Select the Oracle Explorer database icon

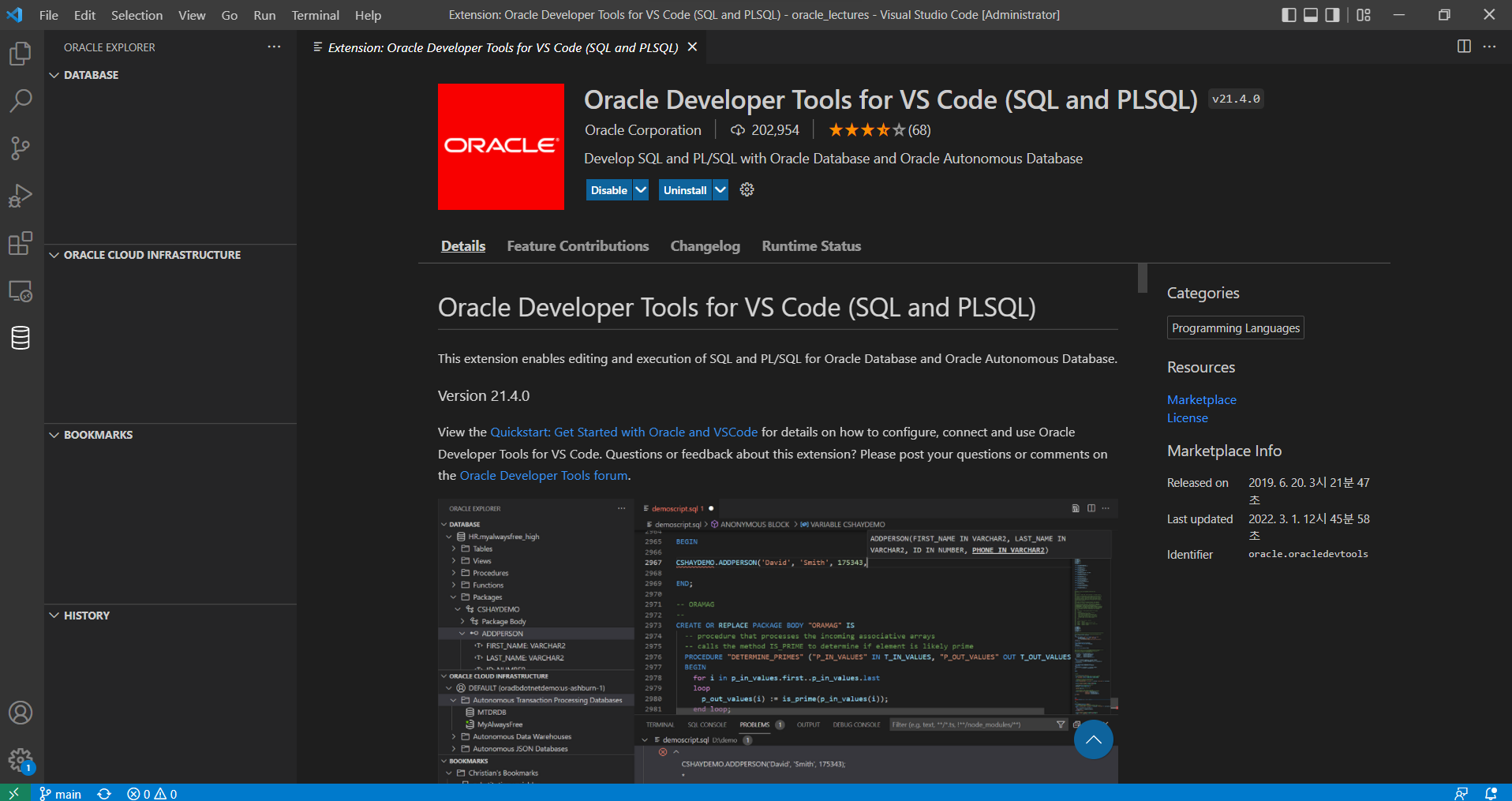tap(21, 338)
